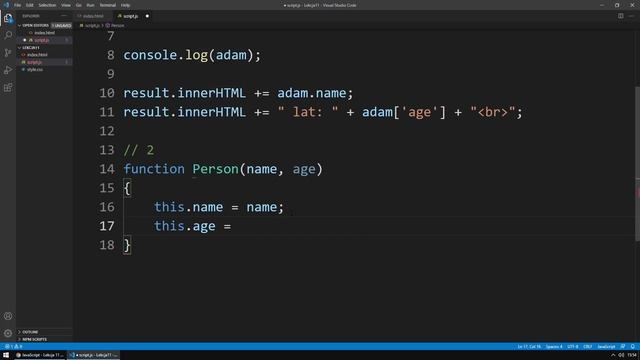
Task: Click the volume icon in system tray
Action: pos(621,355)
